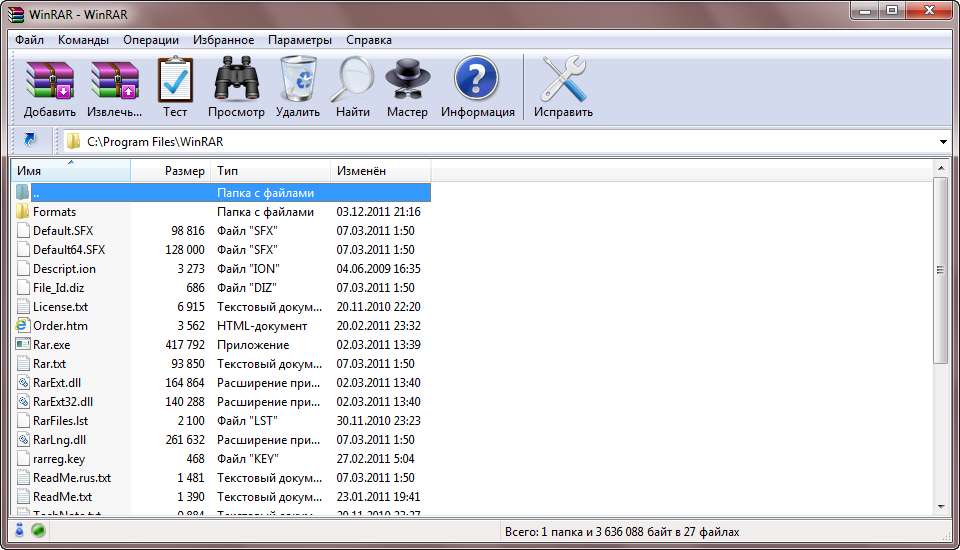This screenshot has height=550, width=960.
Task: Open the Параметры menu
Action: click(x=299, y=40)
